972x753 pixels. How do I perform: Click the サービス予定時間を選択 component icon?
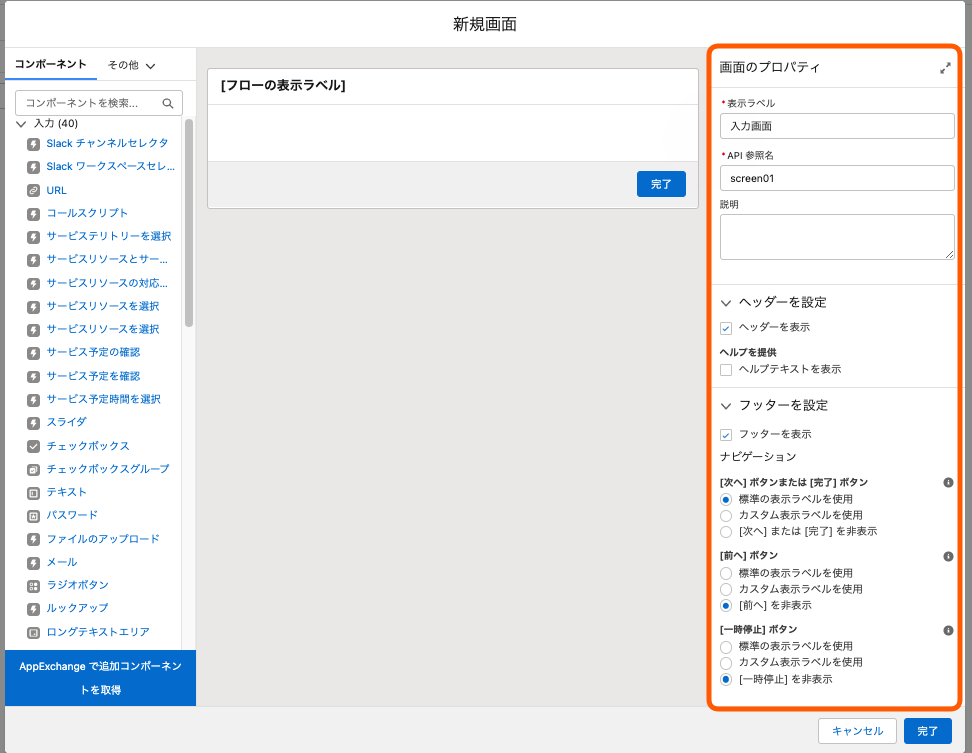pyautogui.click(x=33, y=400)
